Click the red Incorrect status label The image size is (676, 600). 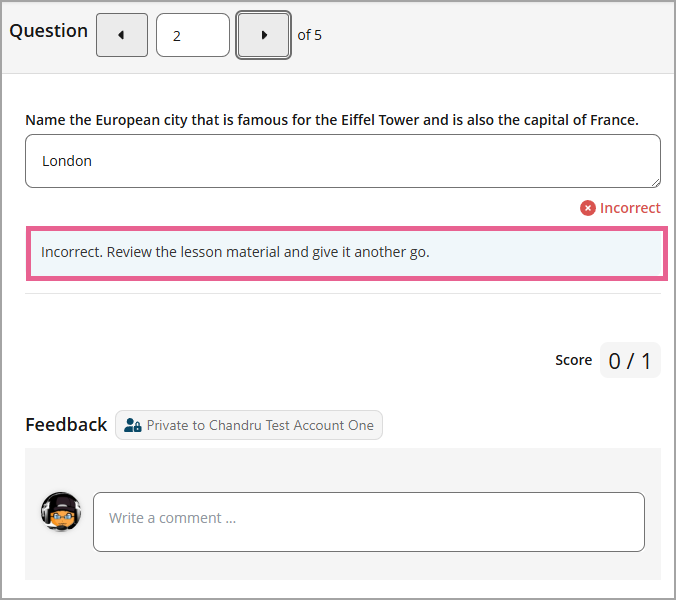[630, 208]
